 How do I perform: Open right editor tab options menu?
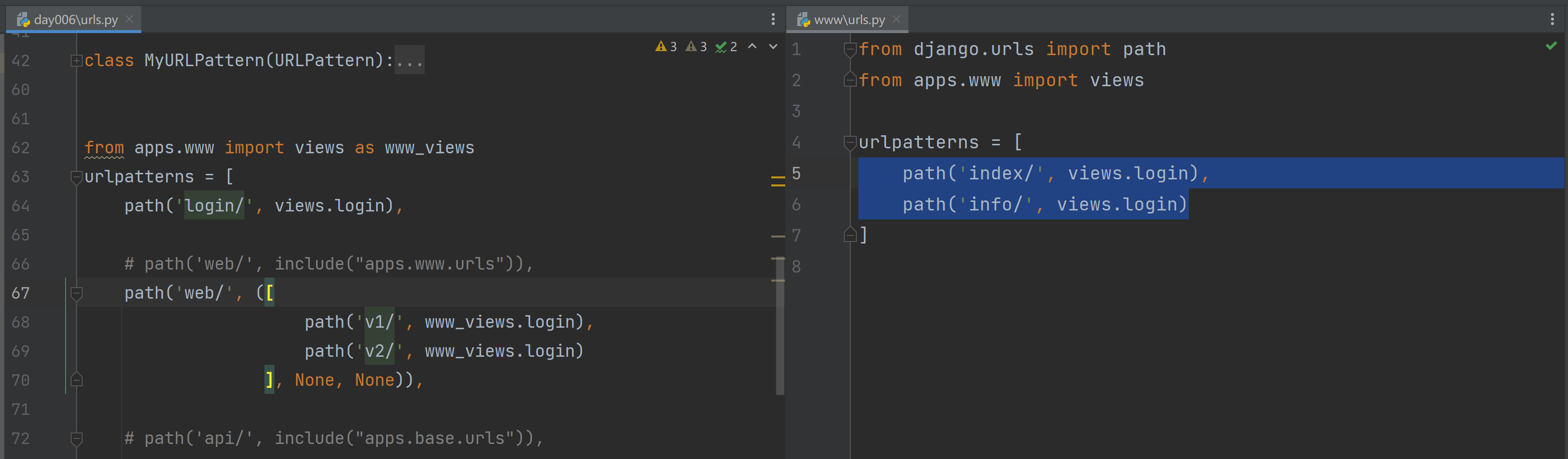click(1552, 20)
